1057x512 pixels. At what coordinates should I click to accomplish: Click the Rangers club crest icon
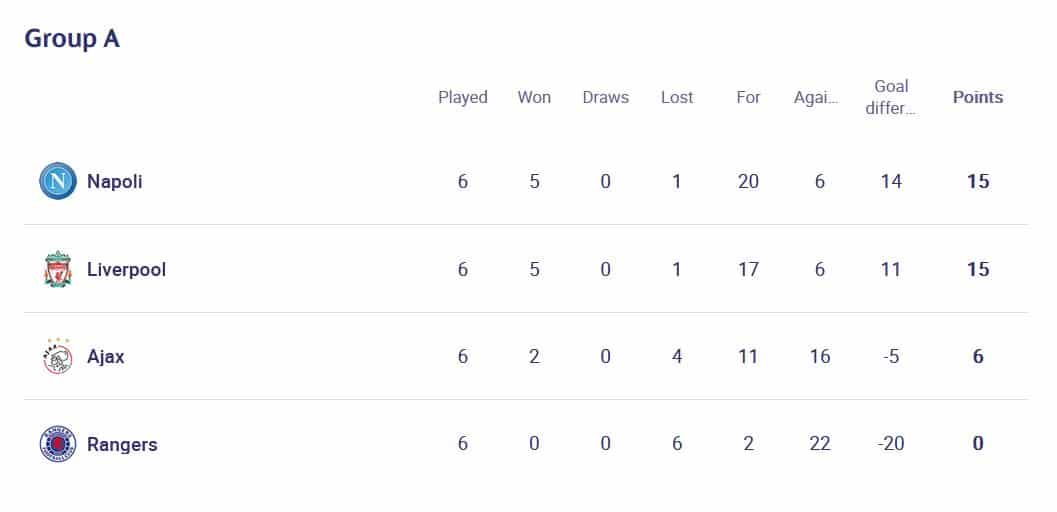point(58,444)
